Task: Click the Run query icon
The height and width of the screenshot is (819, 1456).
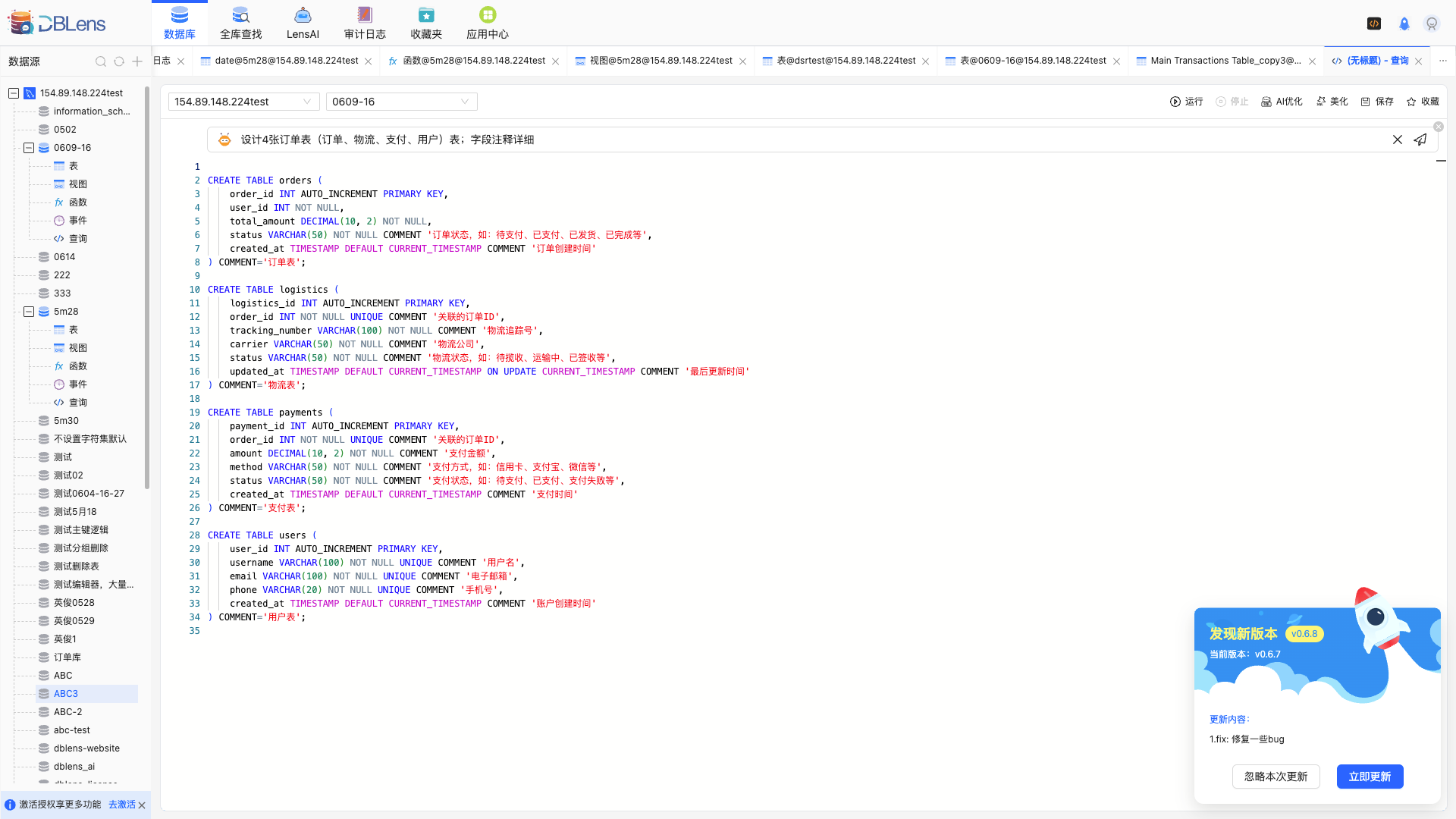Action: 1175,102
